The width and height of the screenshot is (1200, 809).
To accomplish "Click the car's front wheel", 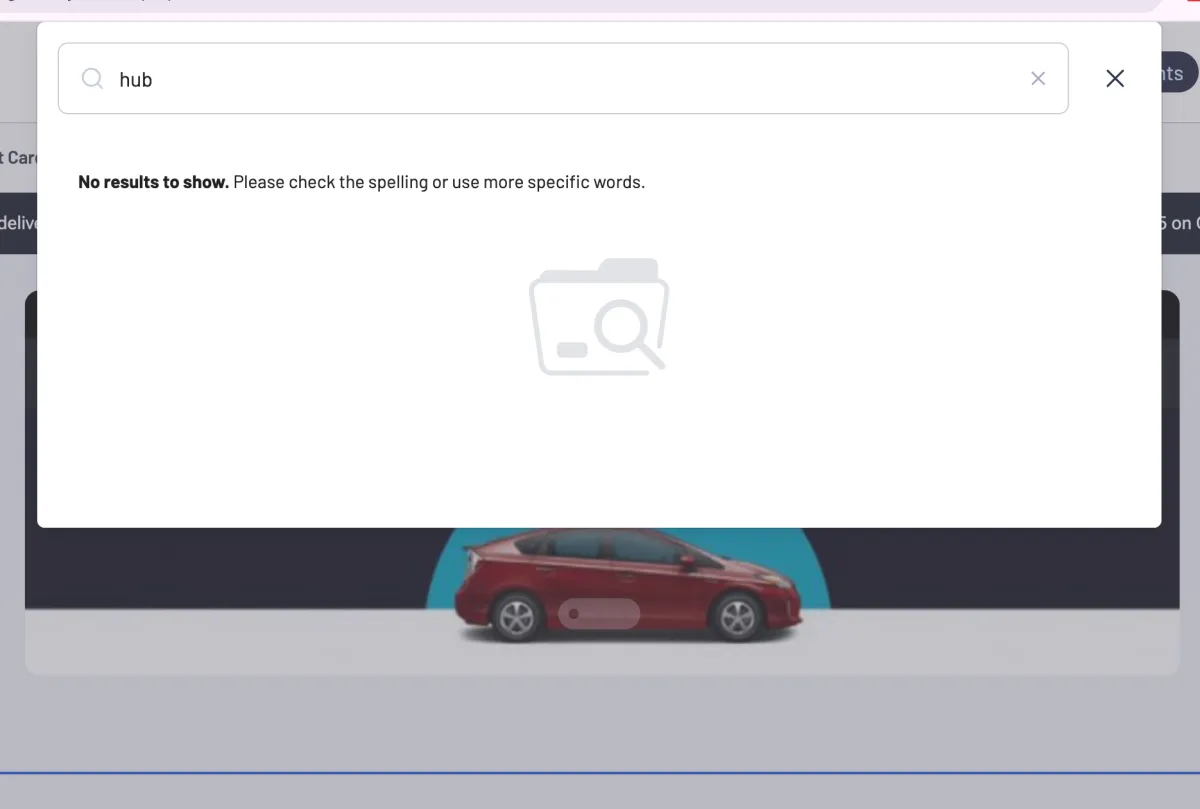I will [737, 617].
